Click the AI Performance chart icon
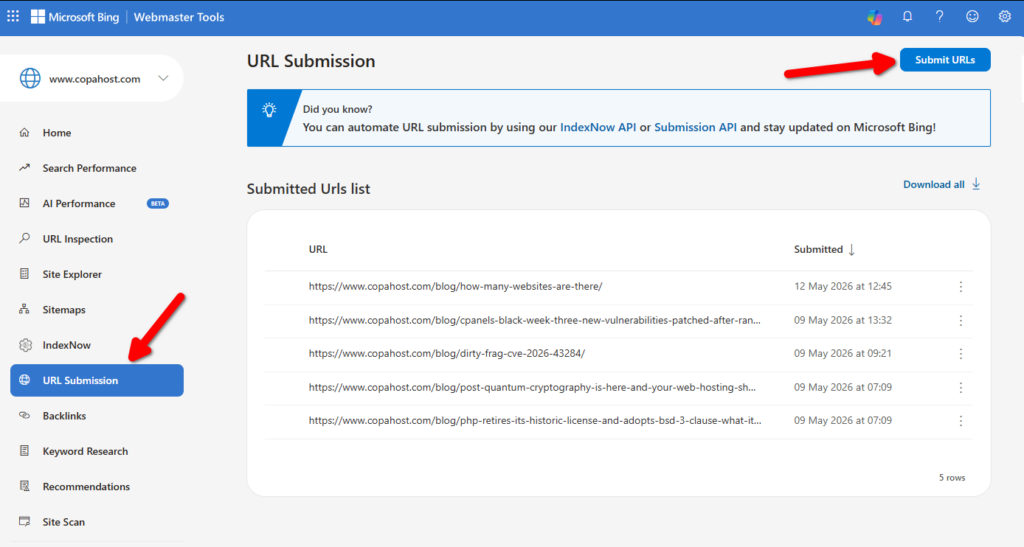Viewport: 1024px width, 547px height. [x=24, y=203]
